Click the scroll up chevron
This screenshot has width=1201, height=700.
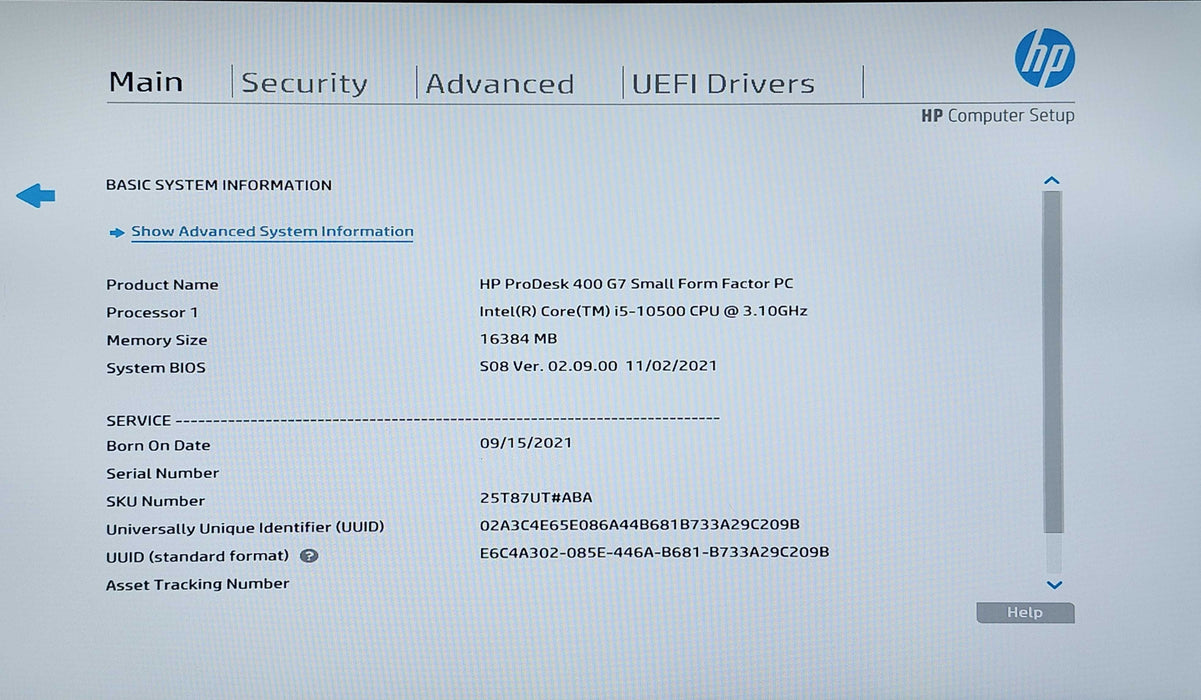tap(1051, 181)
